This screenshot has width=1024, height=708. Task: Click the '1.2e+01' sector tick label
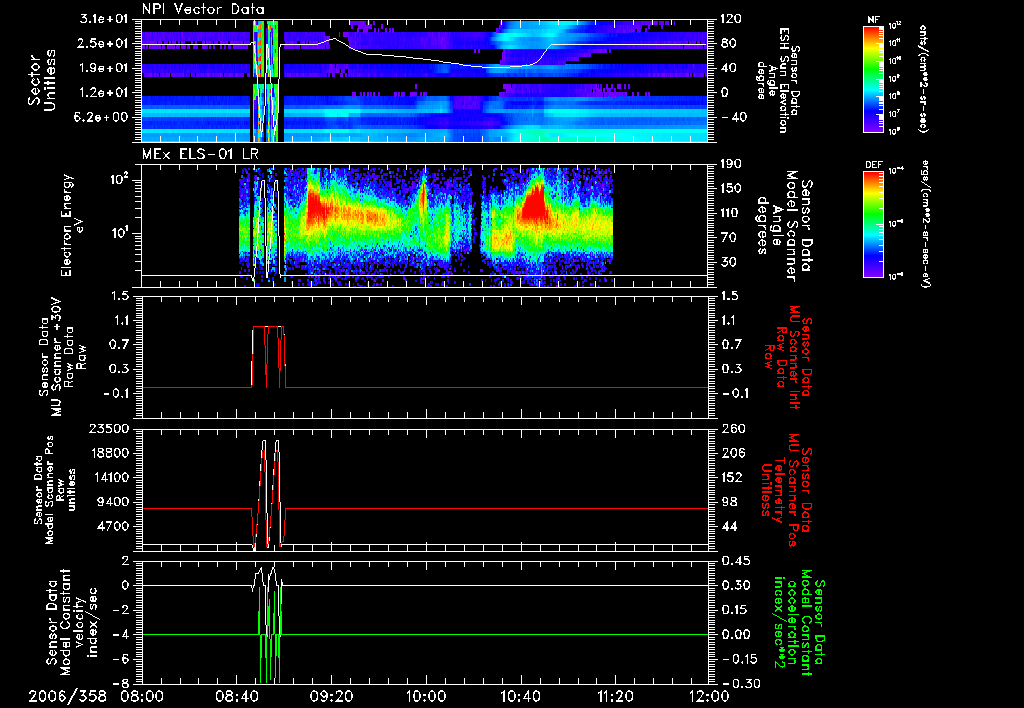pos(103,92)
